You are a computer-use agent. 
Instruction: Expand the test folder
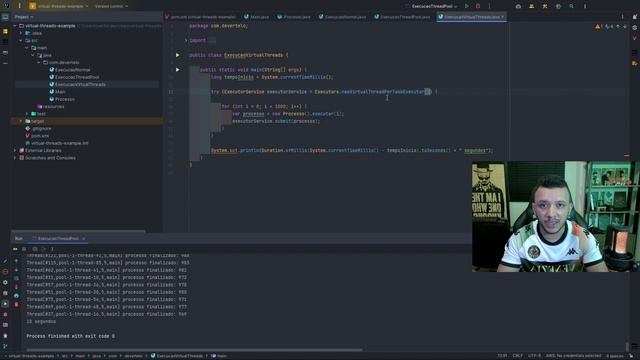27,114
